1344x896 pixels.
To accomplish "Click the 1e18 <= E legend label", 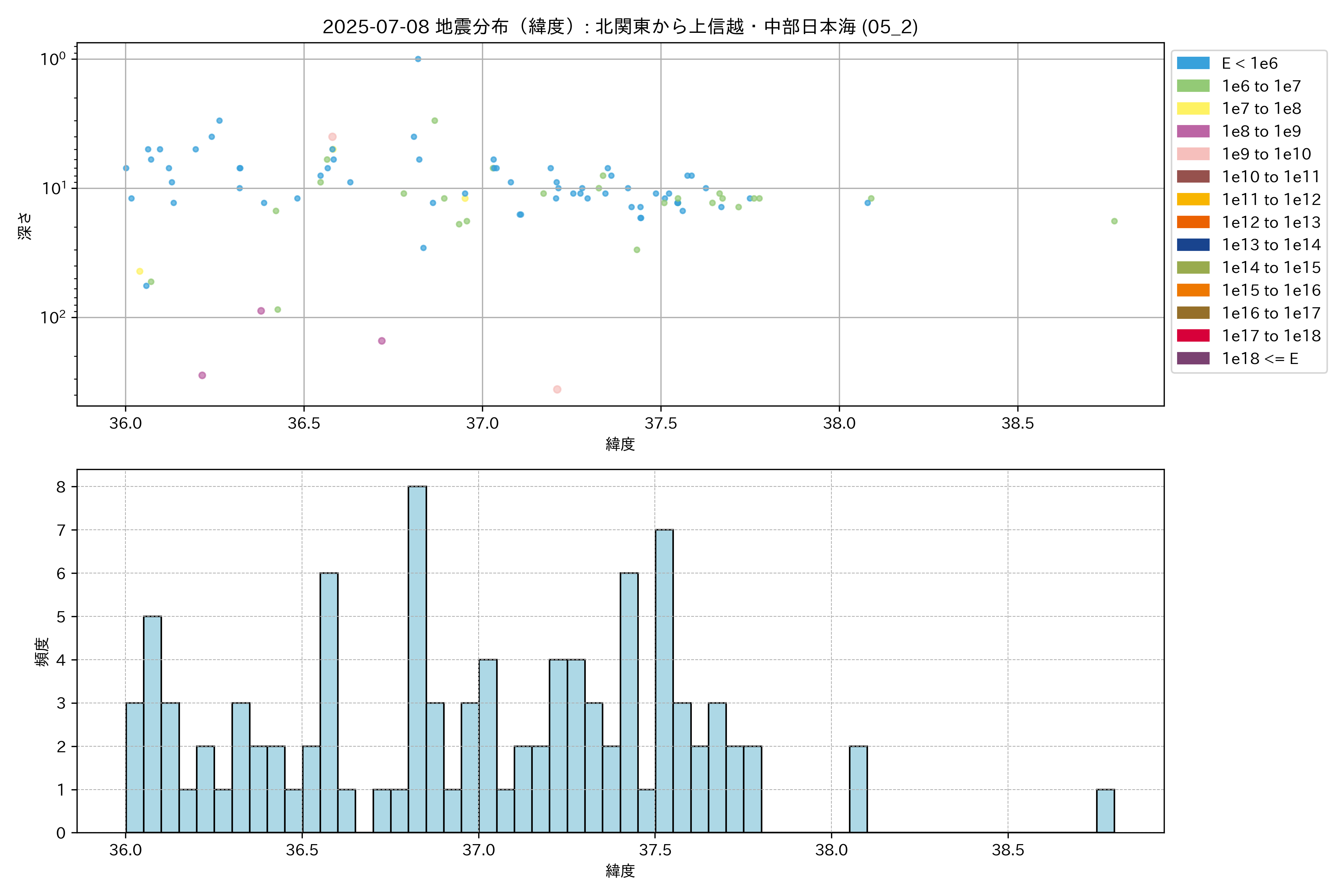I will 1259,358.
